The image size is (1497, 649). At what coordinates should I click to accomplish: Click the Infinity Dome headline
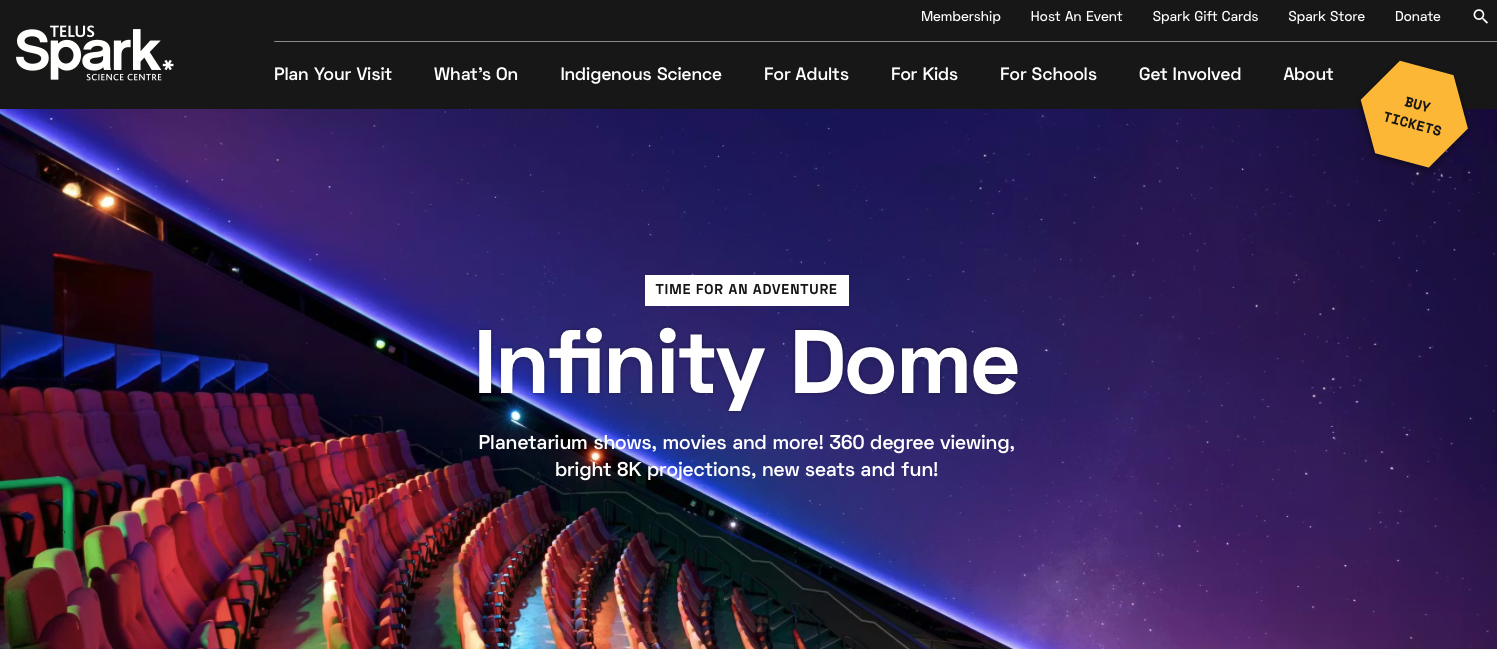click(x=746, y=363)
